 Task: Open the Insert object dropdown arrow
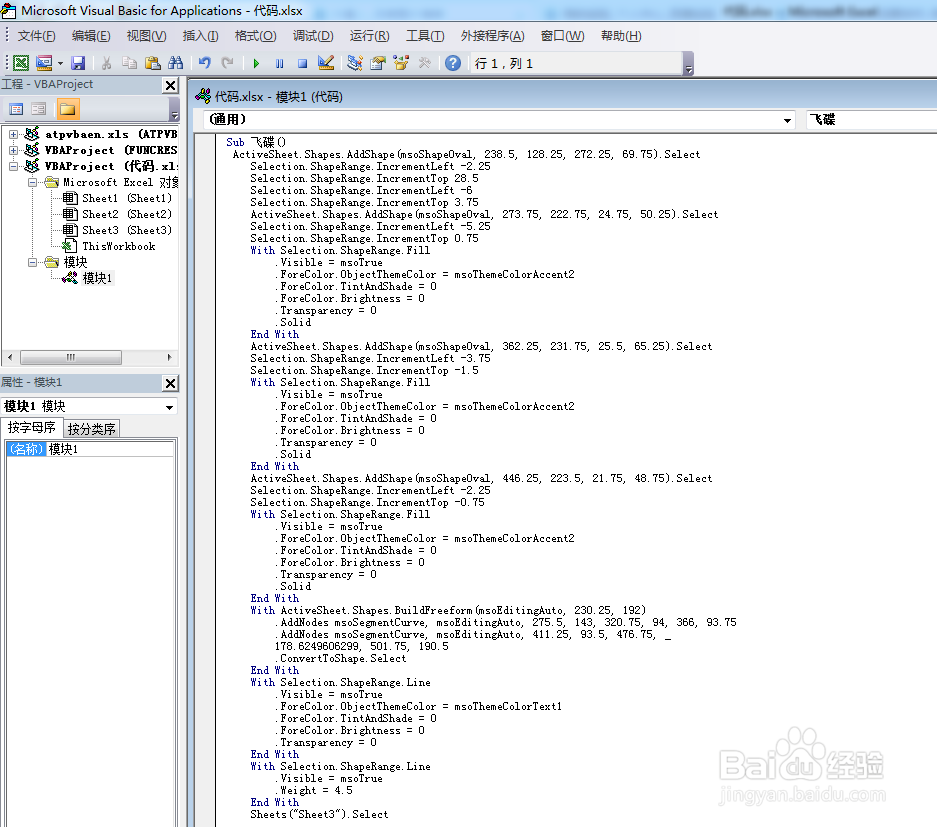[x=60, y=63]
